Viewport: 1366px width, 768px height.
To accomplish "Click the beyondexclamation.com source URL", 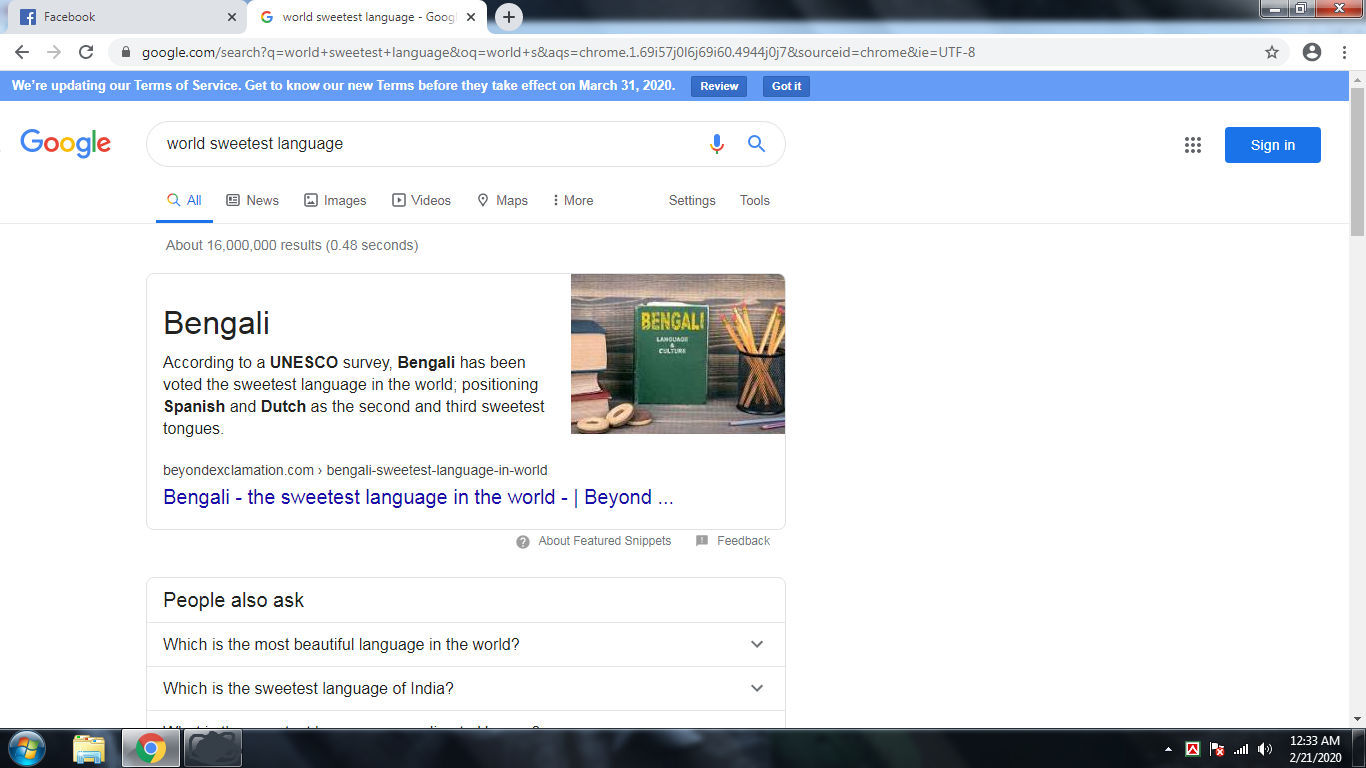I will pos(355,470).
